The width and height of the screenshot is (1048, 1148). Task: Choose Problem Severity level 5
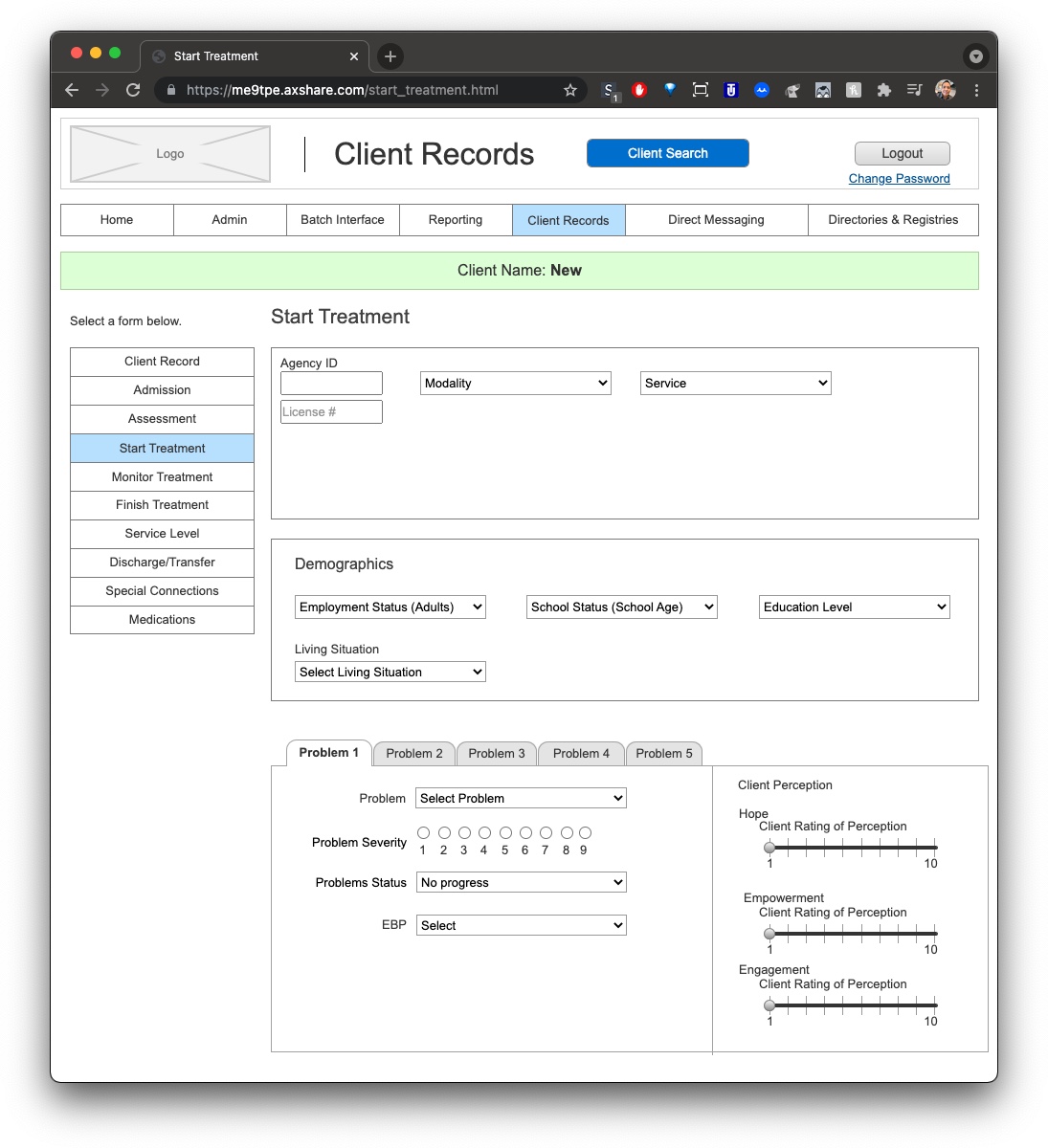(505, 833)
